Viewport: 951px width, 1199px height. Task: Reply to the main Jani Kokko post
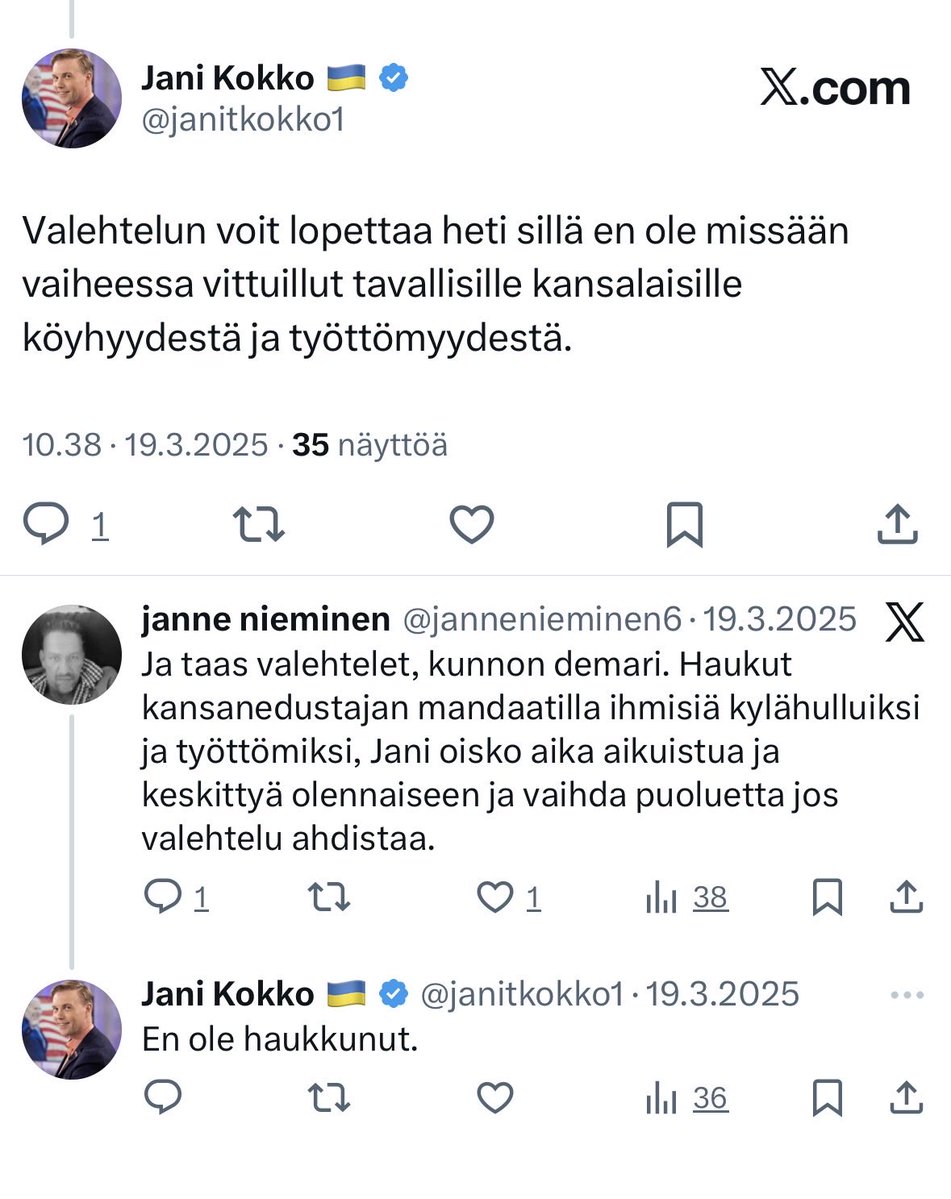[46, 524]
